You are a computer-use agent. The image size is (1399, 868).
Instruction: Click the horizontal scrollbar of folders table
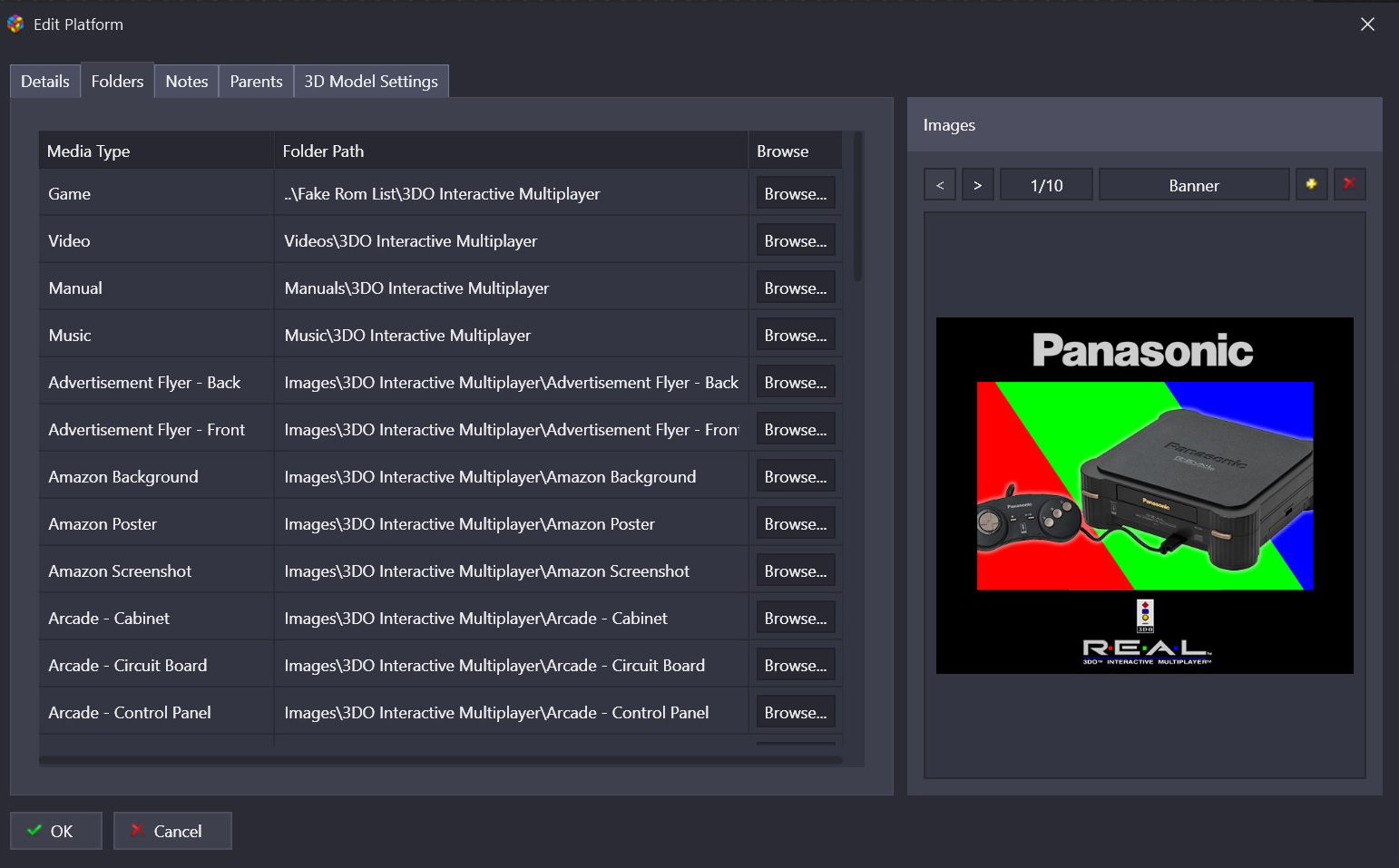pos(441,760)
